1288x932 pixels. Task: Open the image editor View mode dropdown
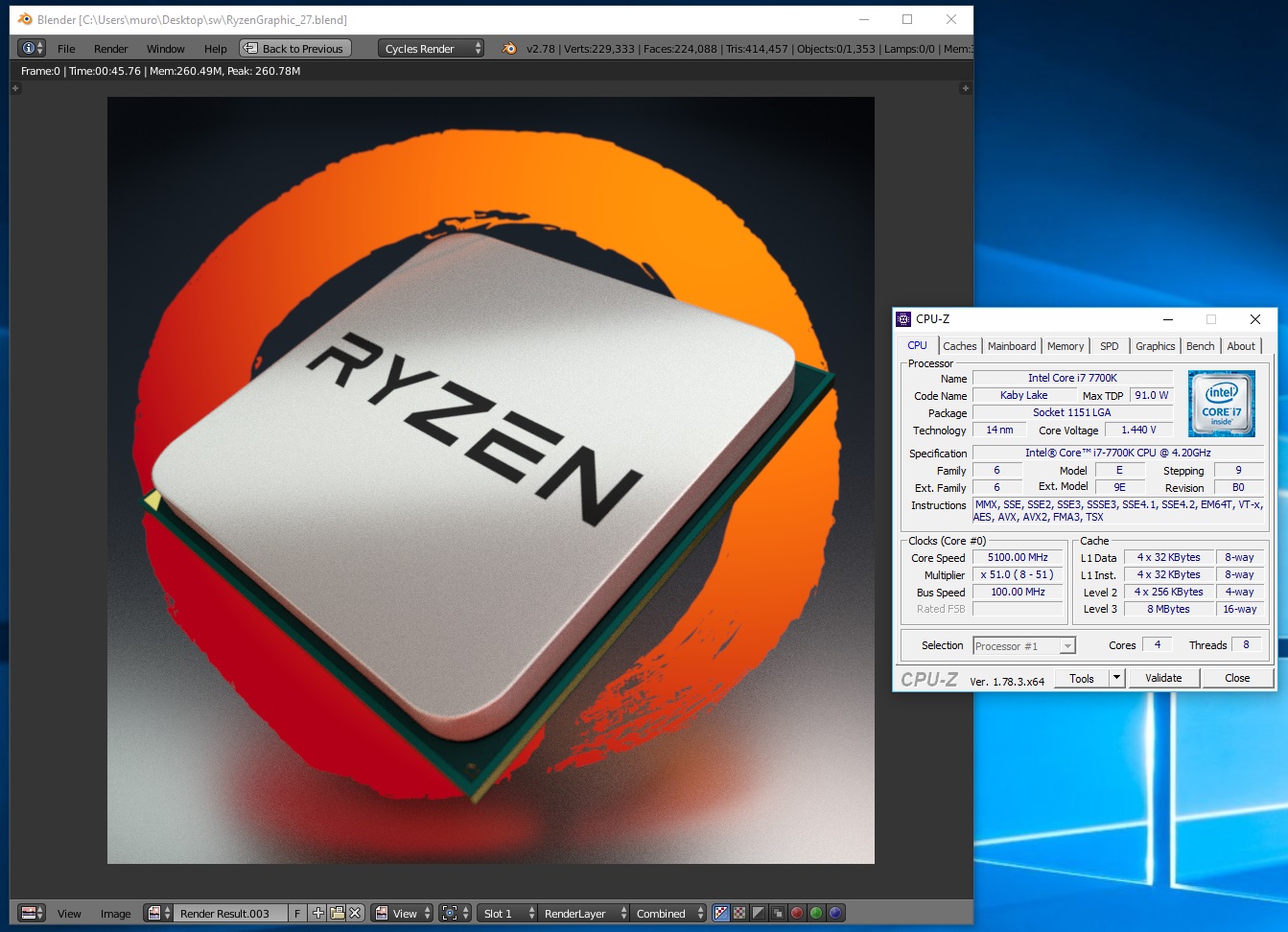402,913
